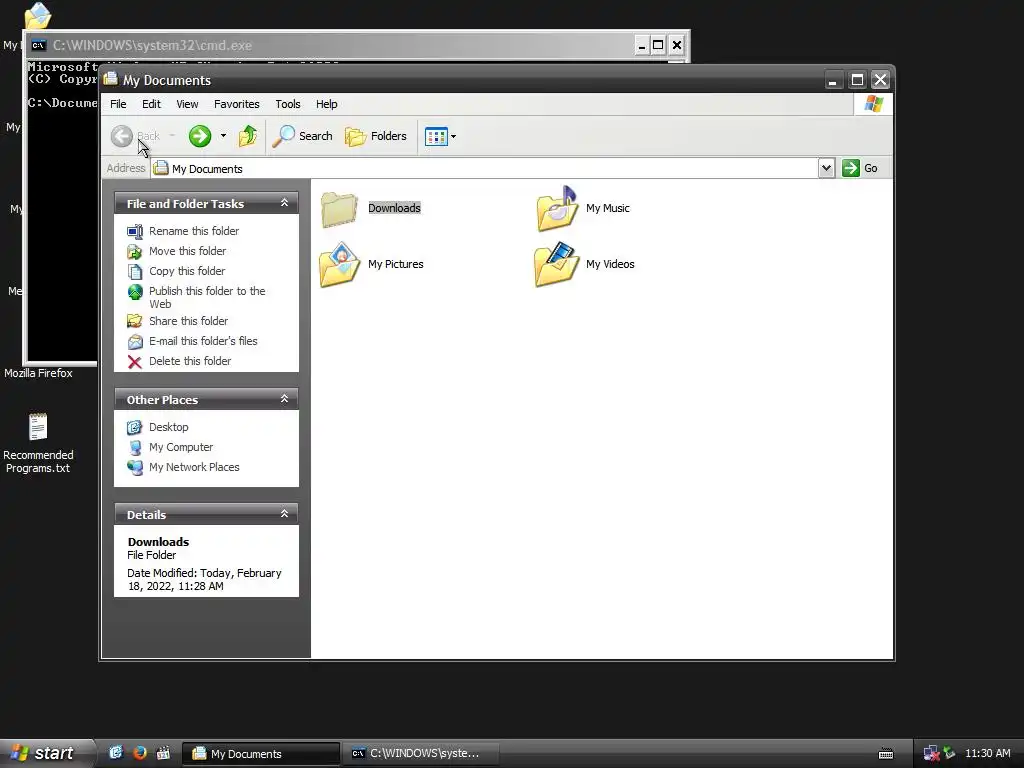
Task: Click the Rename this folder icon
Action: [x=135, y=231]
